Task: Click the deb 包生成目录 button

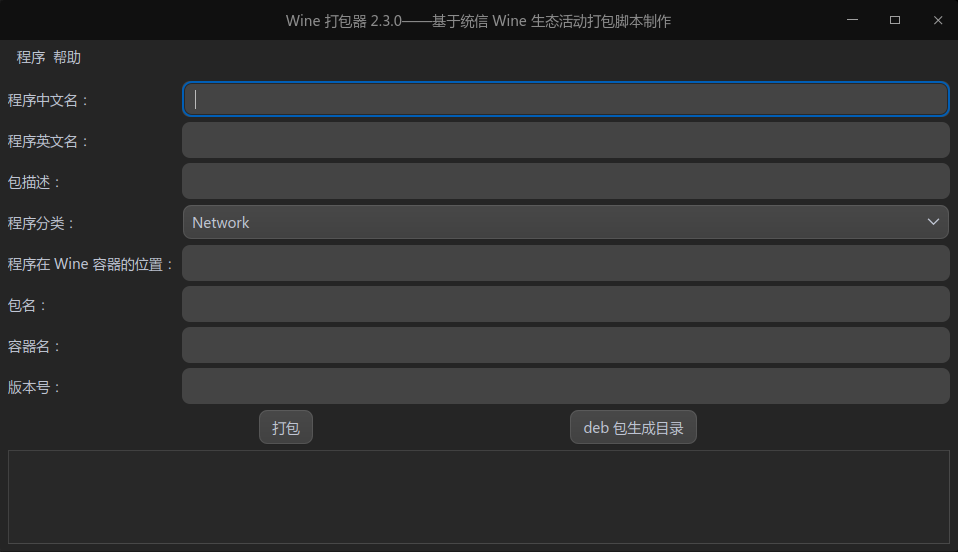Action: [633, 428]
